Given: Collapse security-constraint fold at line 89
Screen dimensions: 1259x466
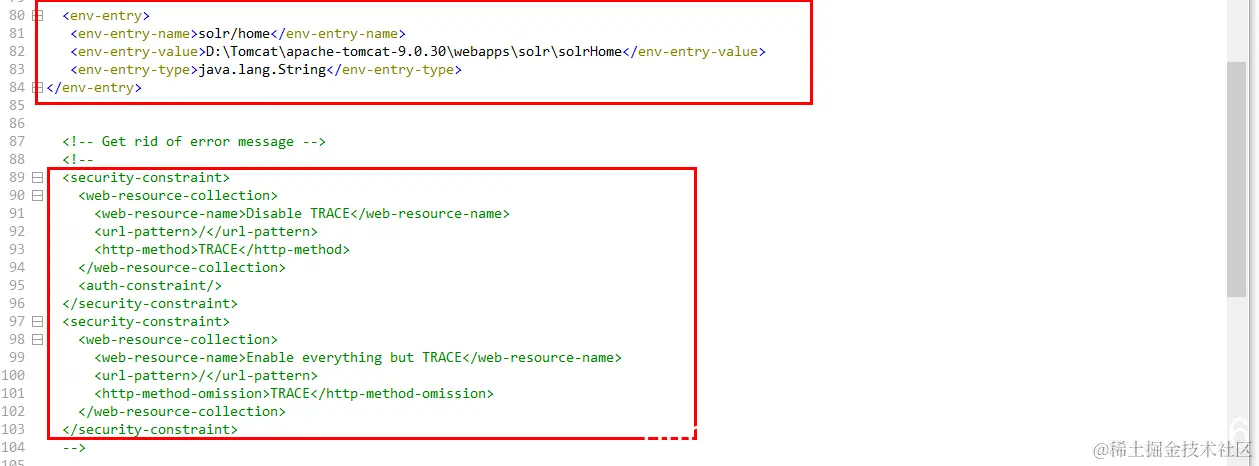Looking at the screenshot, I should click(38, 178).
